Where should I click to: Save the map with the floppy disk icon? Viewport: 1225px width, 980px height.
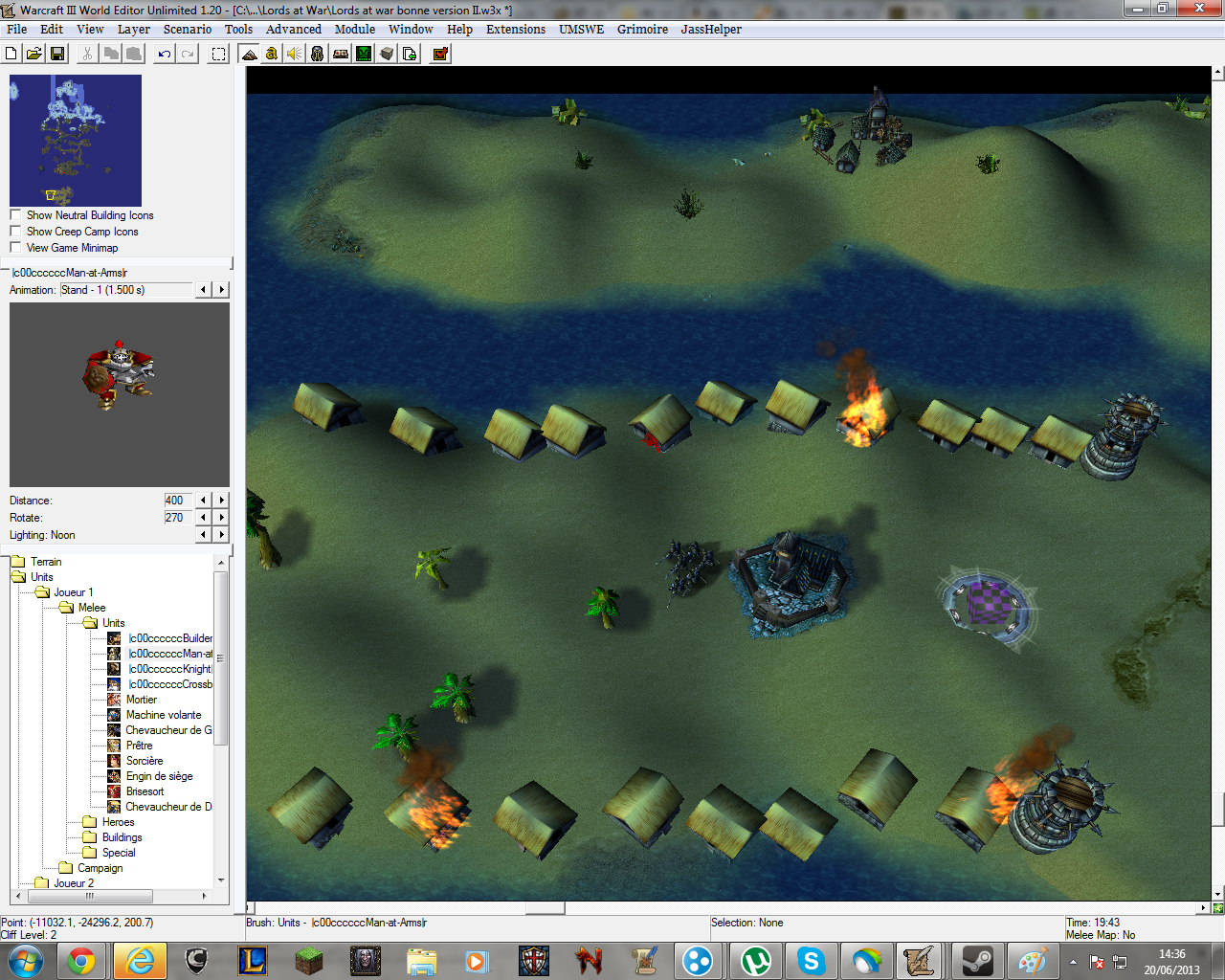[57, 54]
